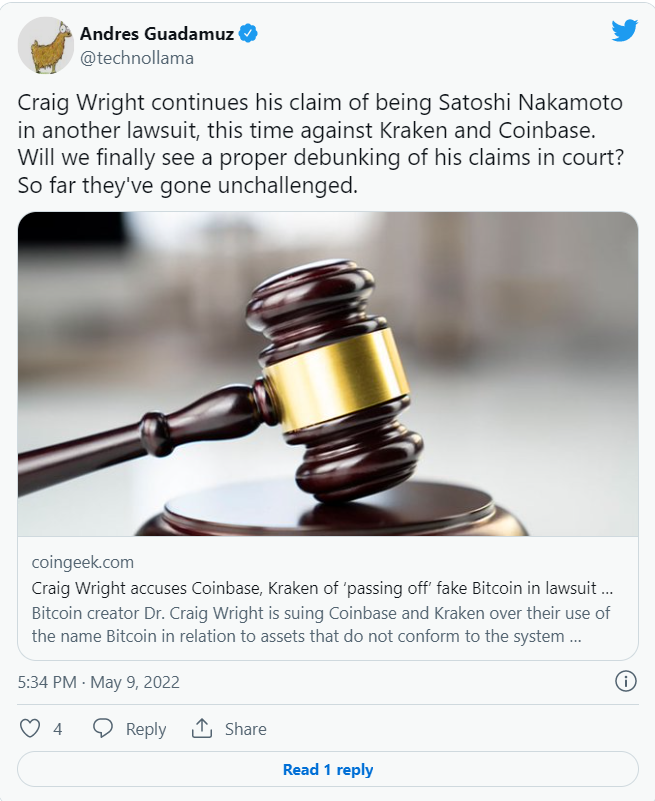Click the share upload arrow icon
The width and height of the screenshot is (655, 801).
coord(202,728)
